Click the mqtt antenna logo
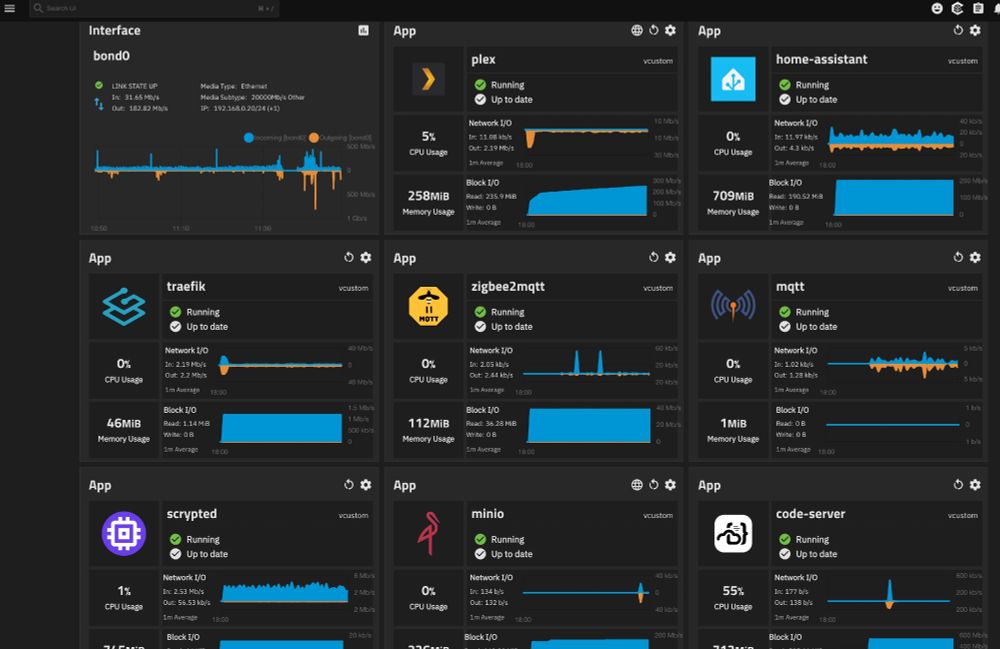The height and width of the screenshot is (649, 1000). pos(733,307)
